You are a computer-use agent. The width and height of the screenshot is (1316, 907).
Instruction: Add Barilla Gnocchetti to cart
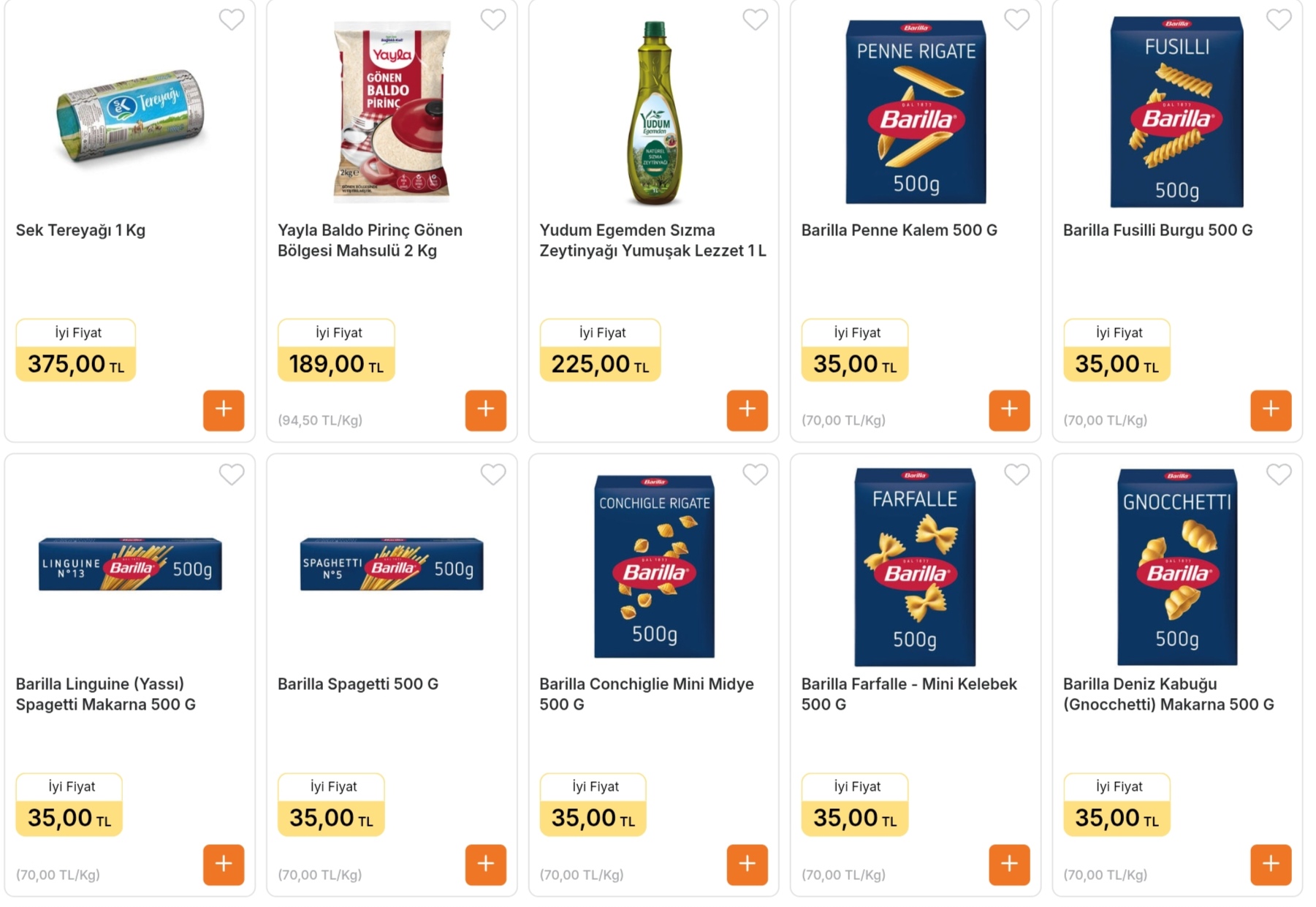[1271, 865]
